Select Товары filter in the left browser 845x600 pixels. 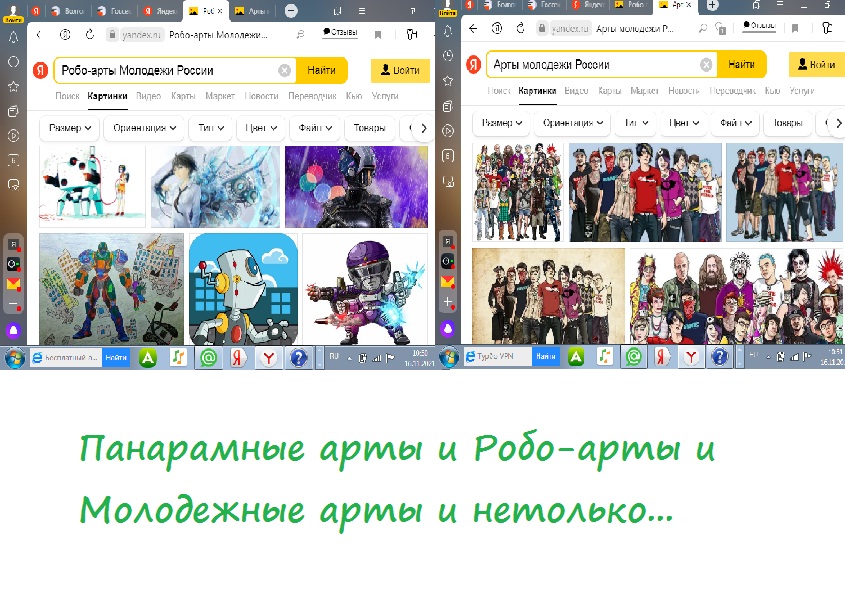(x=369, y=128)
